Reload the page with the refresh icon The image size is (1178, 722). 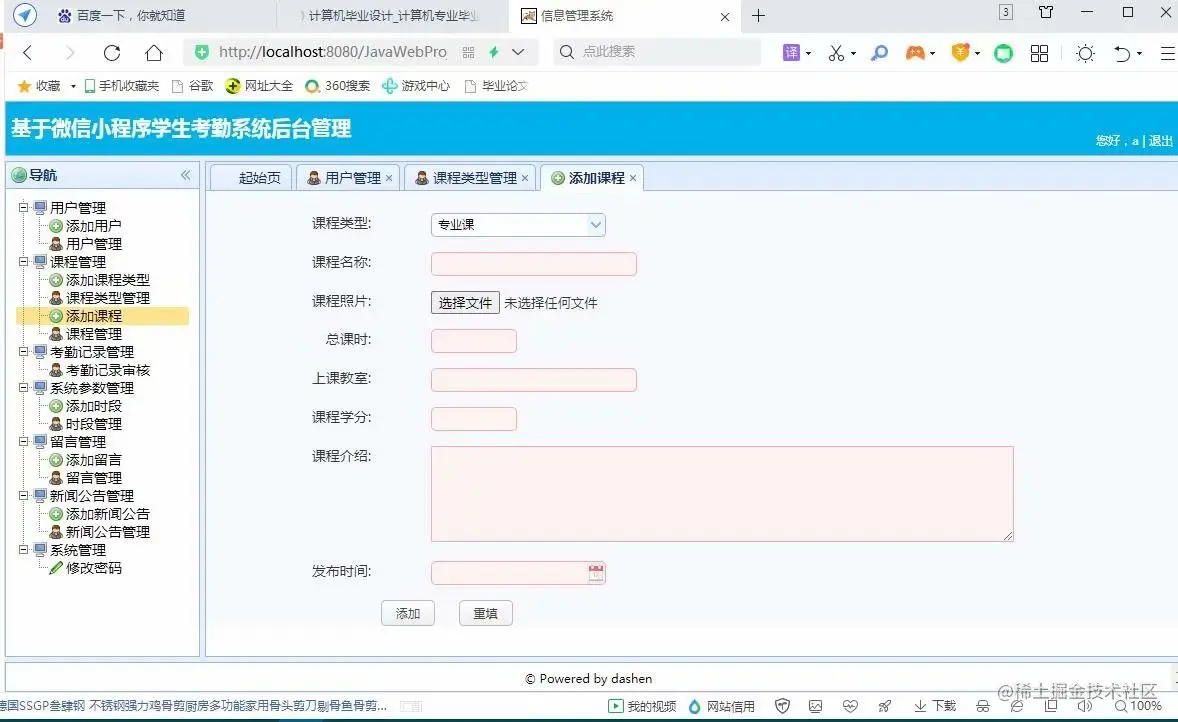112,53
